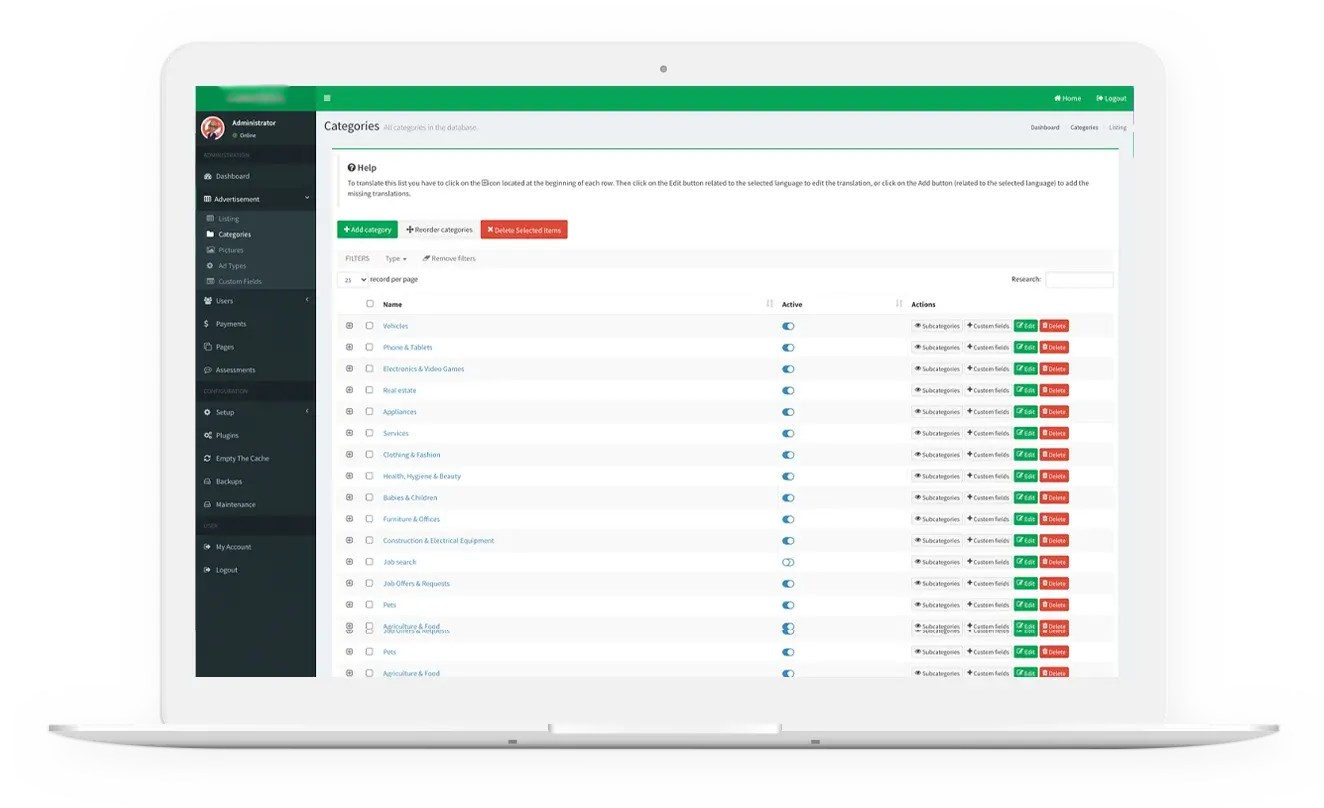1324x808 pixels.
Task: Open the Job Offers & Requests link
Action: coord(416,584)
